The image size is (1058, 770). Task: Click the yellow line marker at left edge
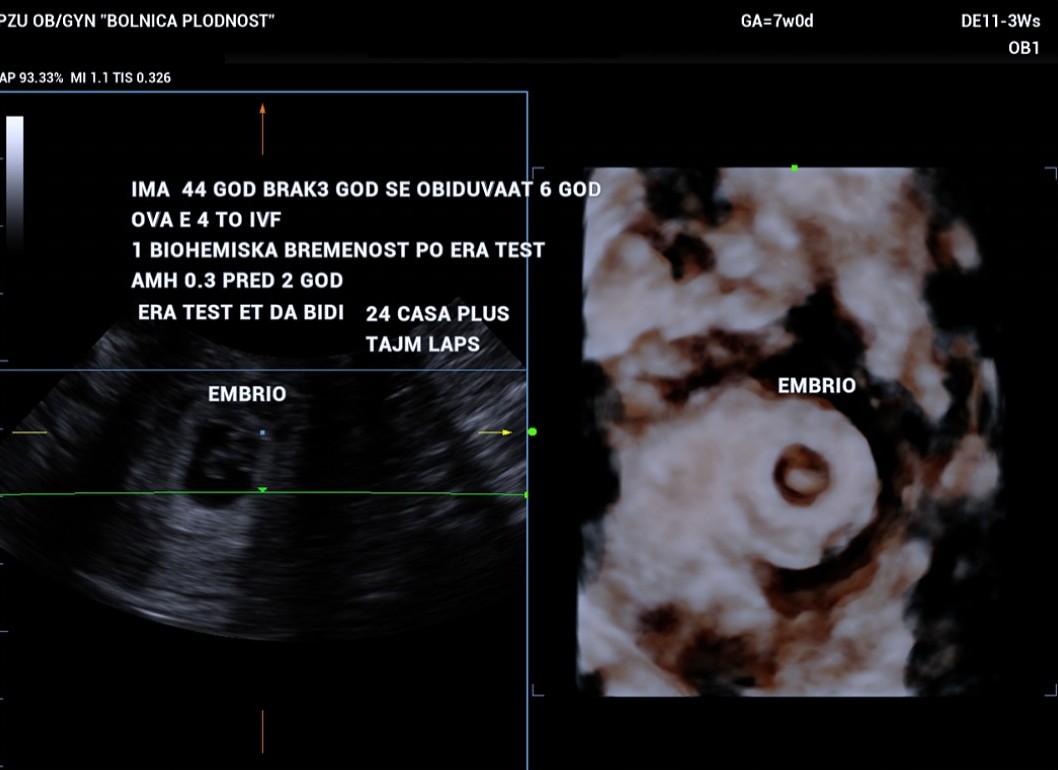point(30,432)
